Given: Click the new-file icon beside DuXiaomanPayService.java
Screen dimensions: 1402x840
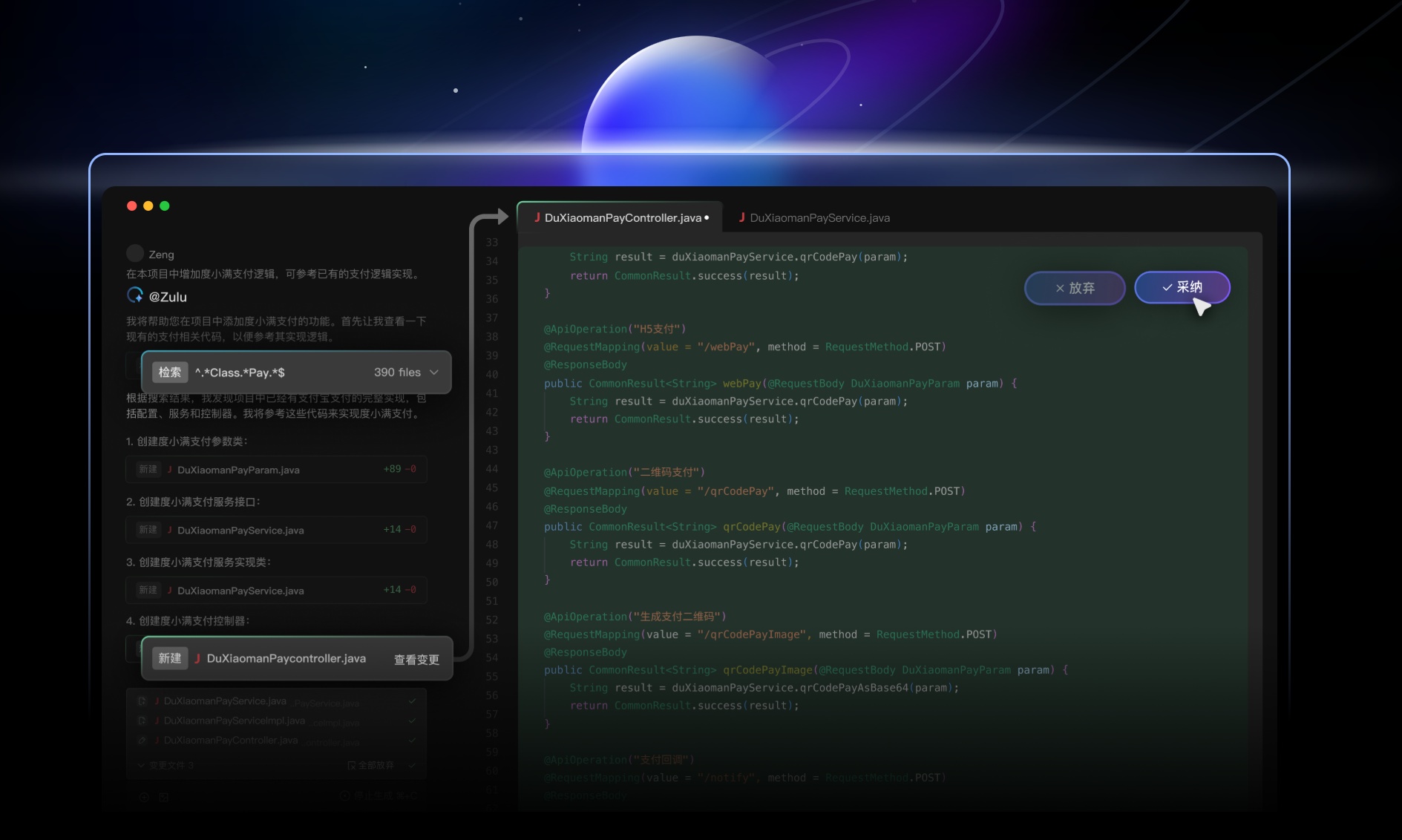Looking at the screenshot, I should point(142,700).
